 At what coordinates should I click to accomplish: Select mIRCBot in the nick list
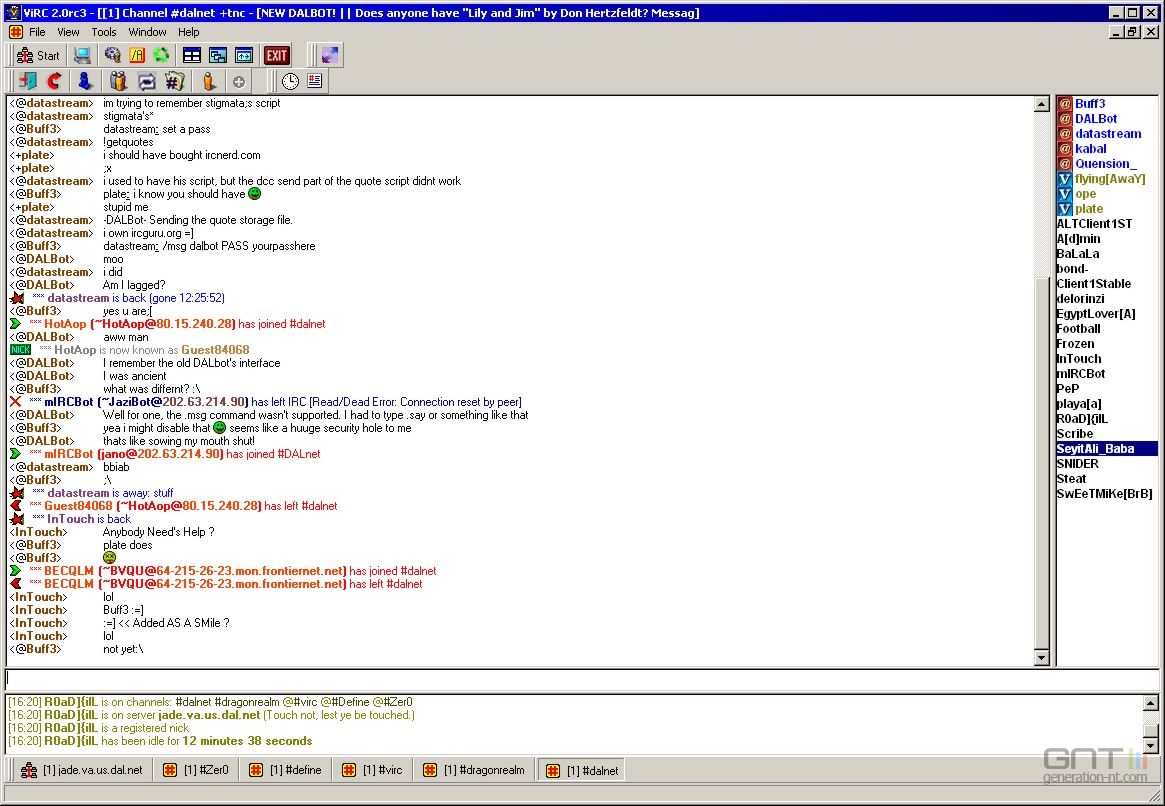(1106, 374)
